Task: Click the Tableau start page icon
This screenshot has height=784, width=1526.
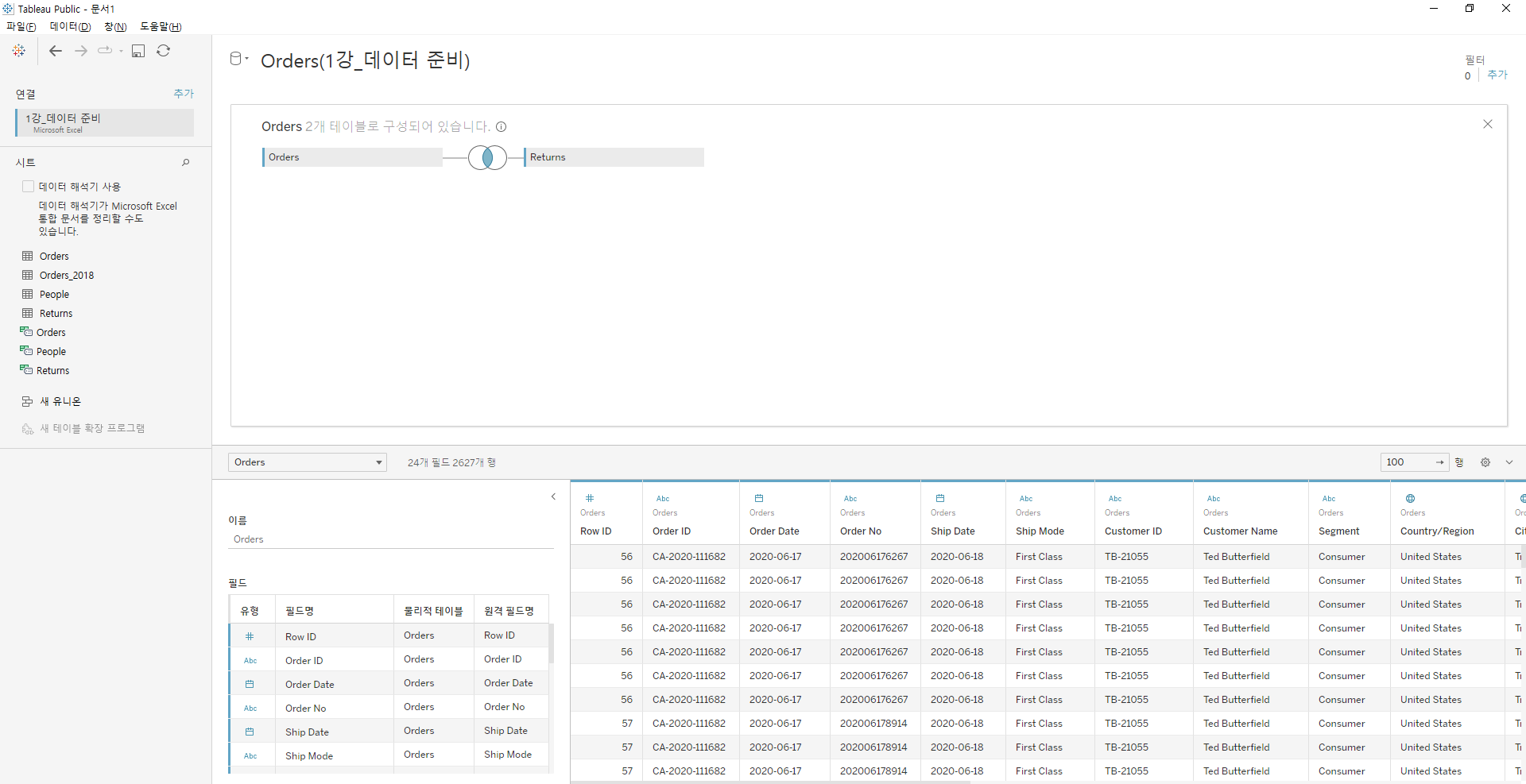Action: point(19,51)
